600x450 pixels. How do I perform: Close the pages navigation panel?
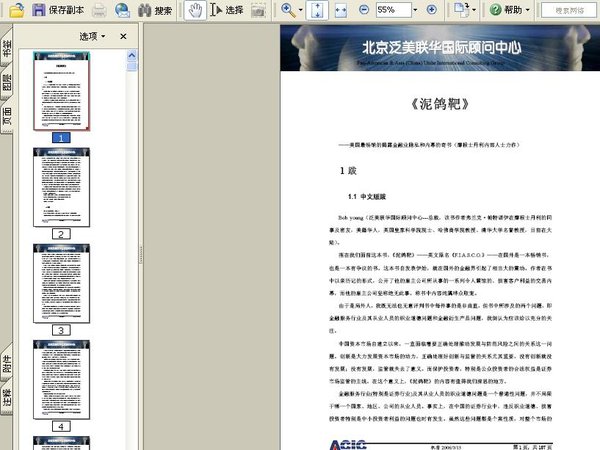tap(123, 36)
